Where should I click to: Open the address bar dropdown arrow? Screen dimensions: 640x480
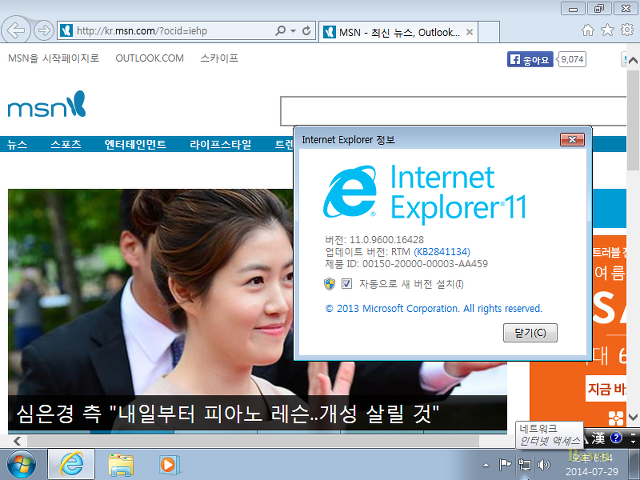293,31
